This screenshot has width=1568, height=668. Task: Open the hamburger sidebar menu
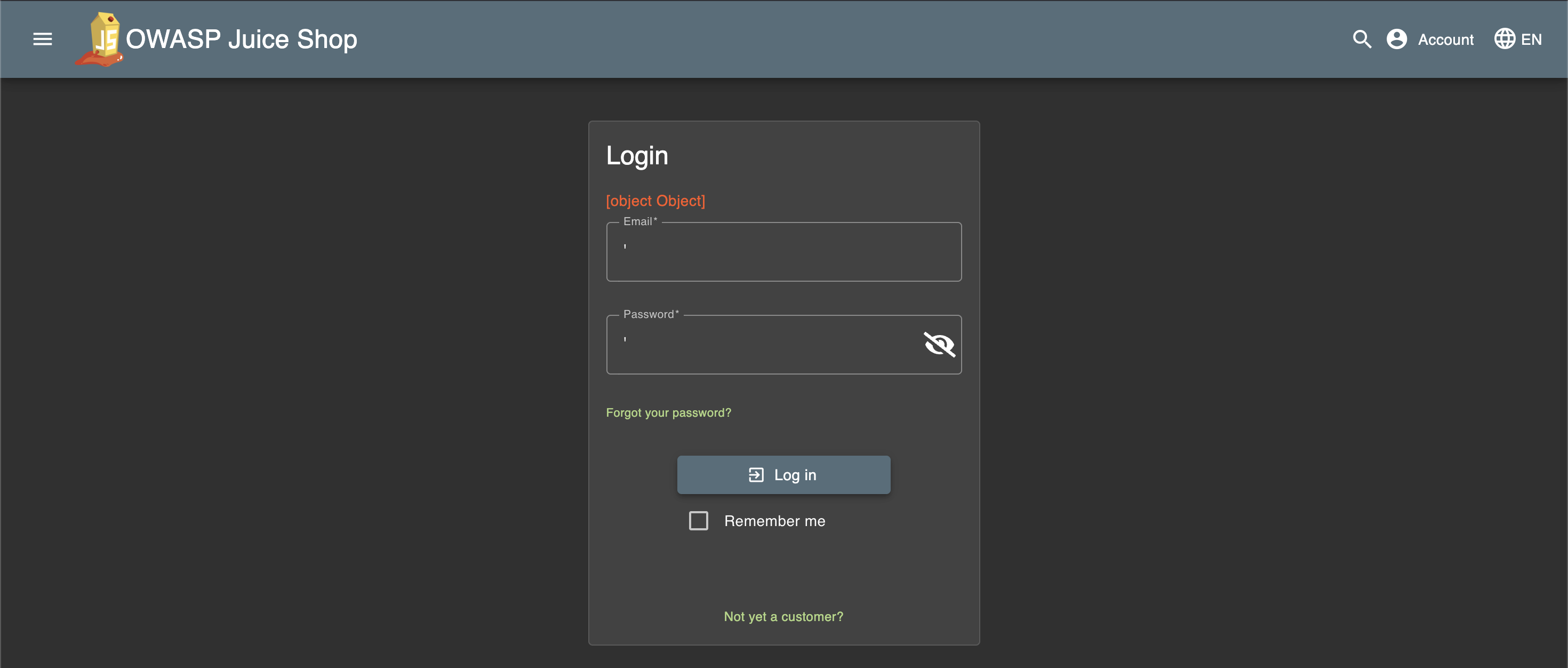pyautogui.click(x=42, y=39)
